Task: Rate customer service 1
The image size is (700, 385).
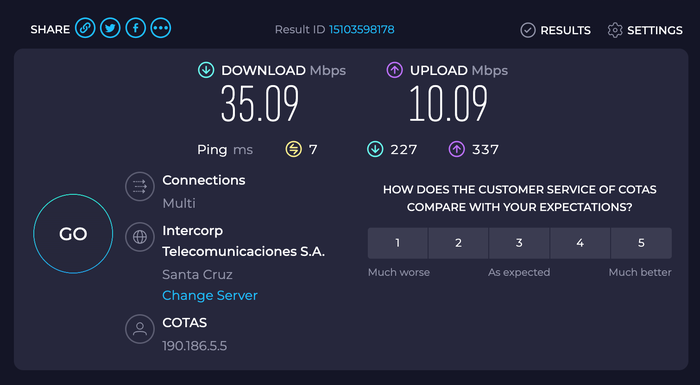Action: tap(398, 243)
